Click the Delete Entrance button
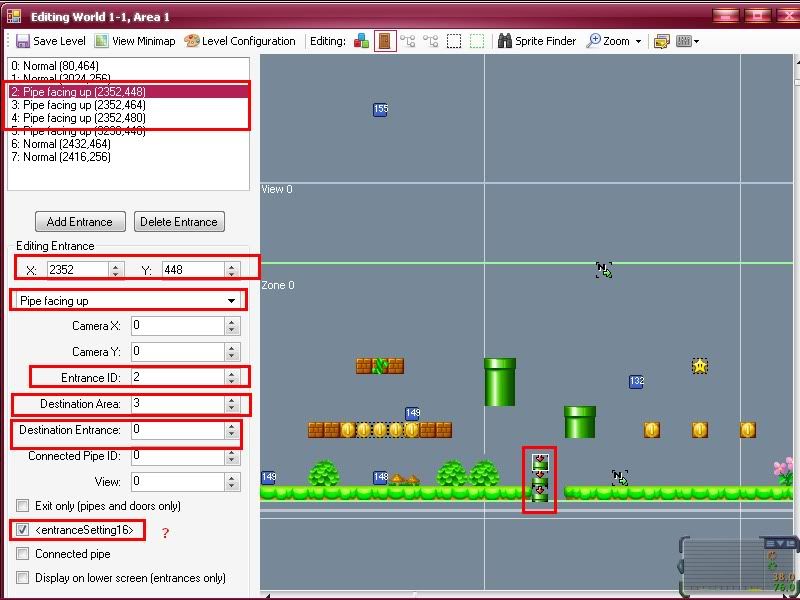This screenshot has width=800, height=600. click(179, 222)
